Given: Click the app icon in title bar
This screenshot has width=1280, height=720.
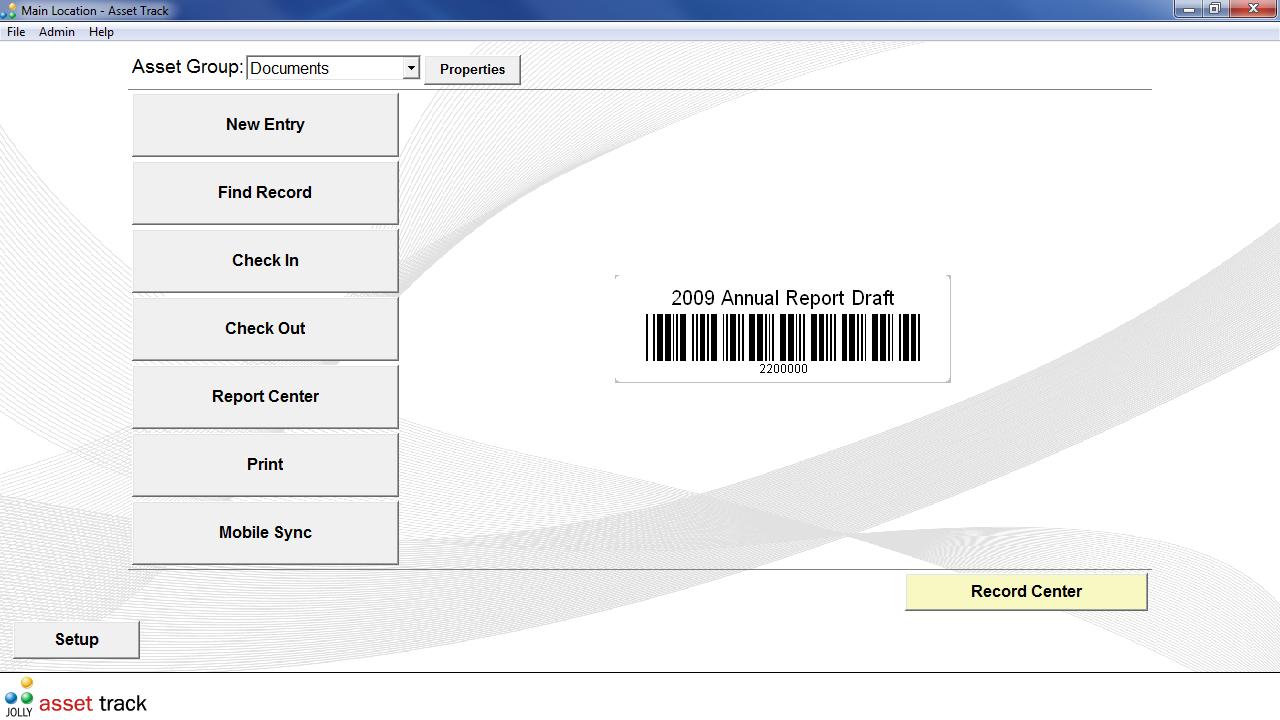Looking at the screenshot, I should pyautogui.click(x=9, y=10).
